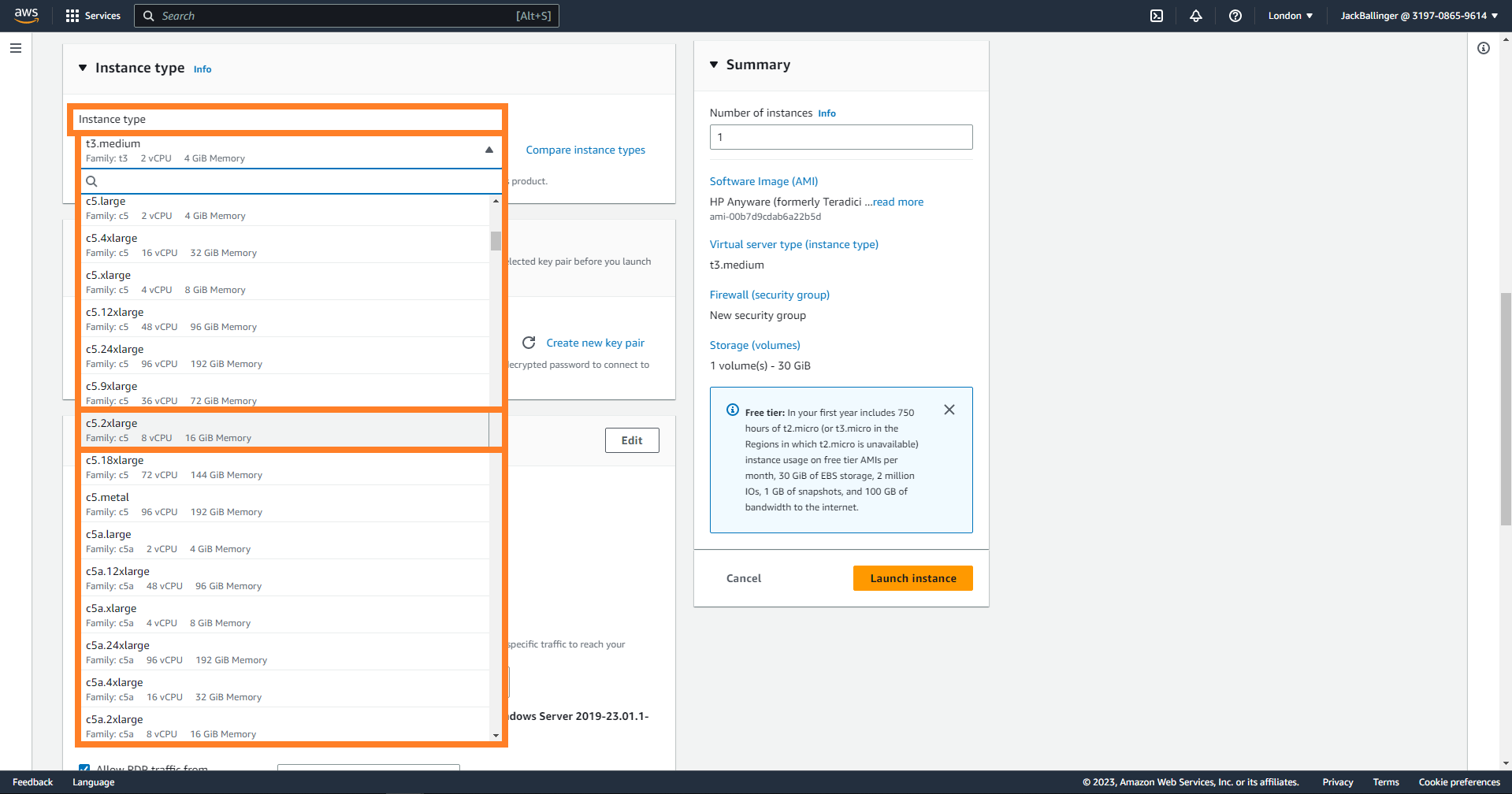Screen dimensions: 1512x794
Task: Open the notifications bell
Action: [x=1196, y=16]
